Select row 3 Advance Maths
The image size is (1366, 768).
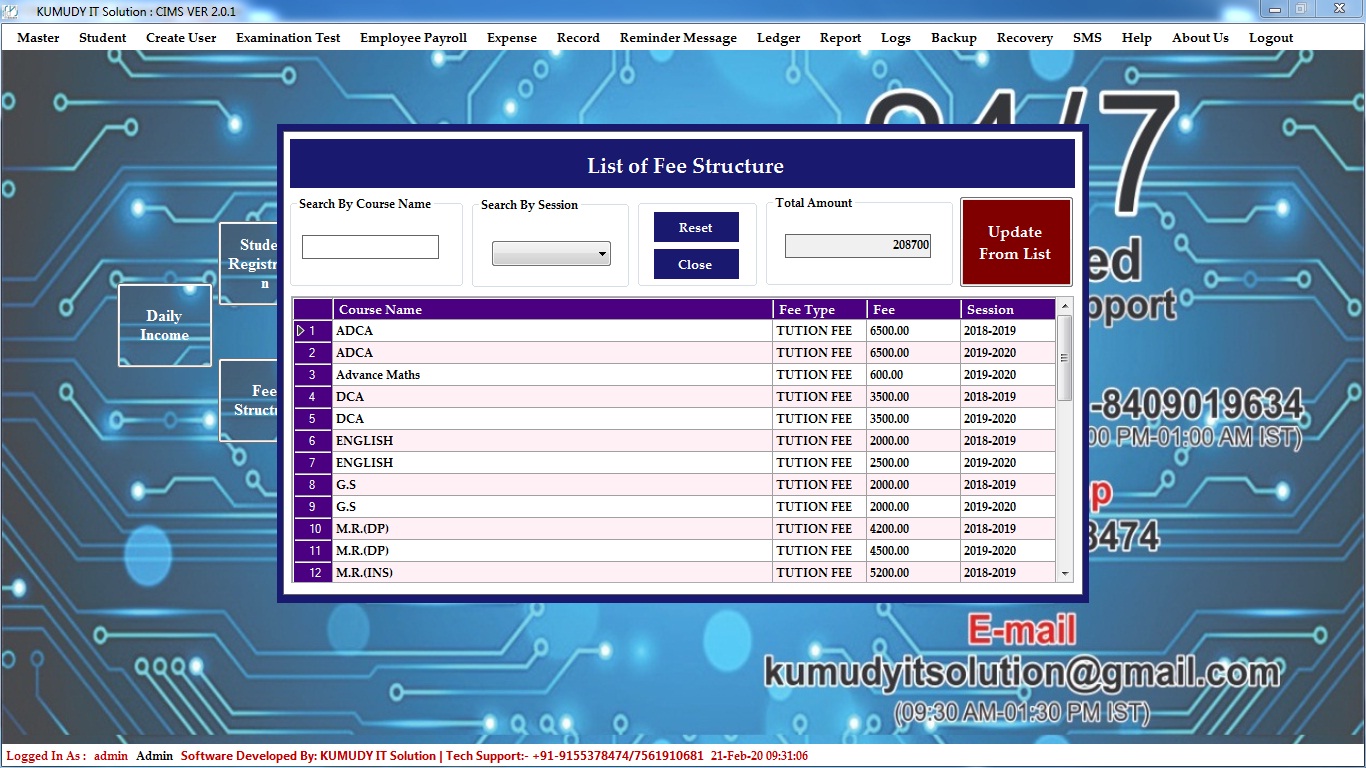[x=552, y=375]
